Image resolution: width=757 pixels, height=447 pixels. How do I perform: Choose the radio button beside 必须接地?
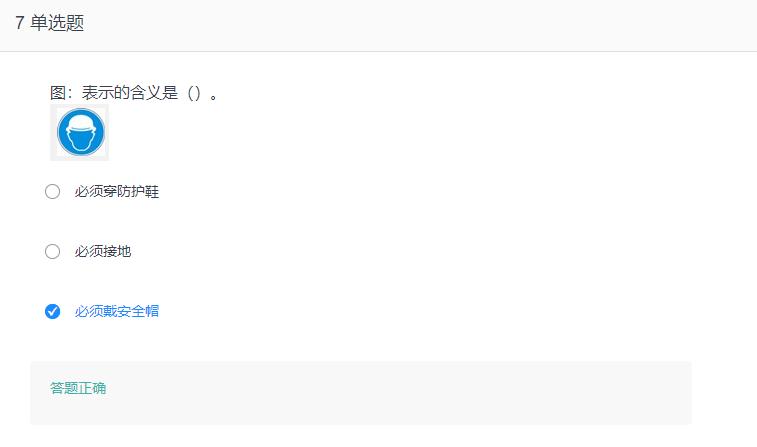pyautogui.click(x=53, y=252)
